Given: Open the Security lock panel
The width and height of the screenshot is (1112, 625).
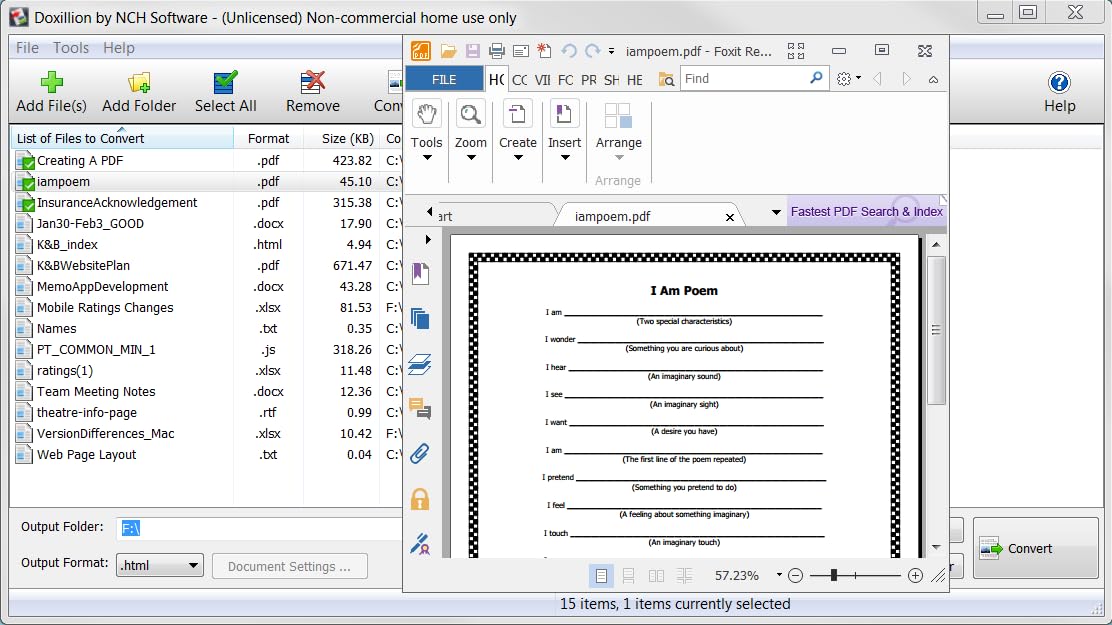Looking at the screenshot, I should (420, 499).
